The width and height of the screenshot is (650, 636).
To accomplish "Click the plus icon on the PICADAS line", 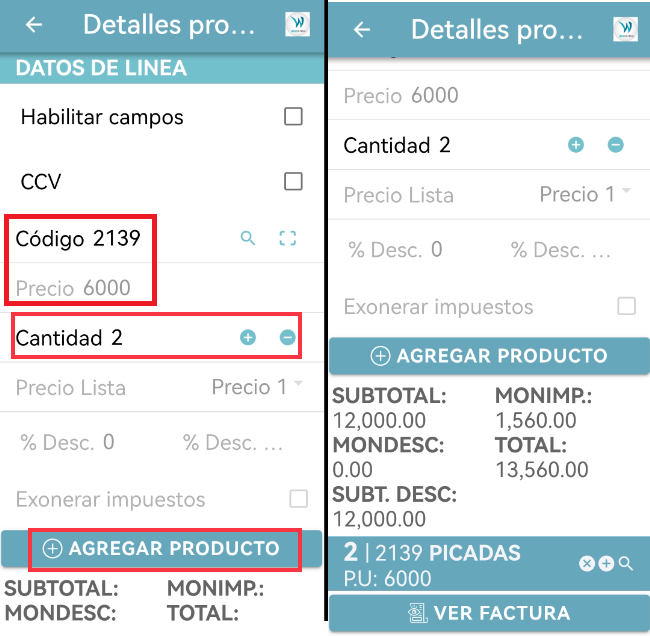I will [606, 564].
